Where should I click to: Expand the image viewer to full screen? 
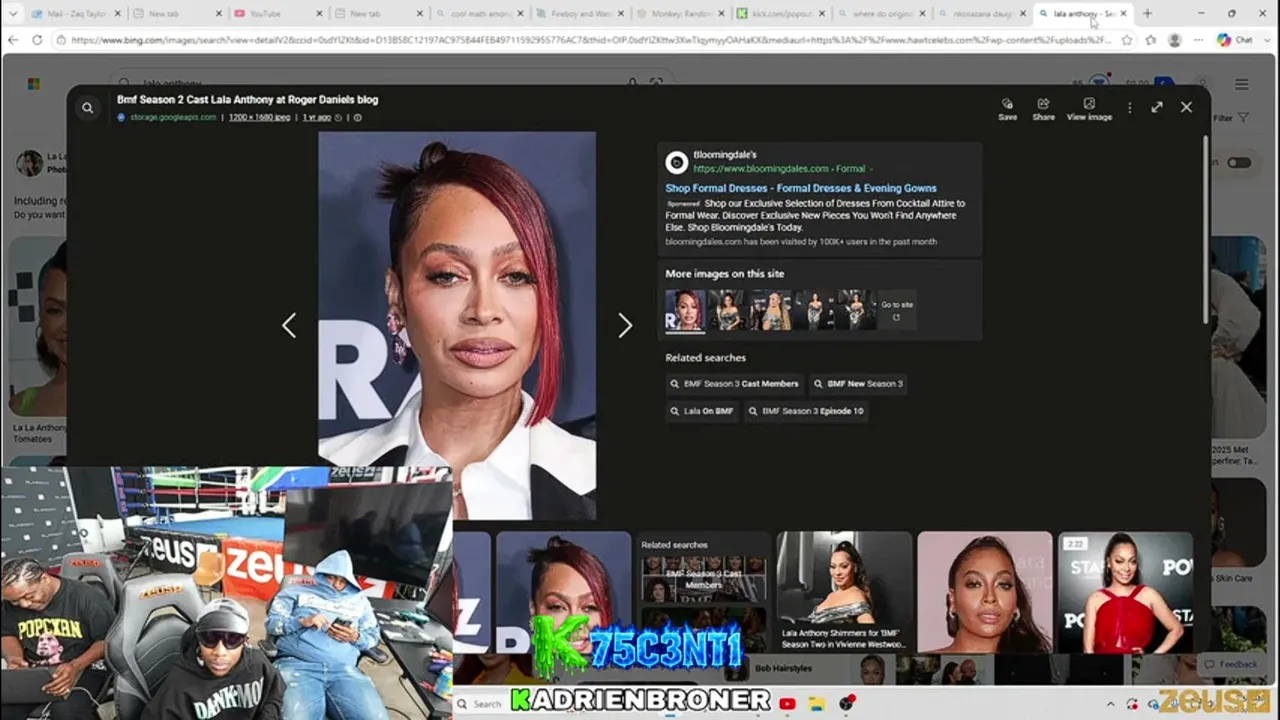(x=1157, y=107)
